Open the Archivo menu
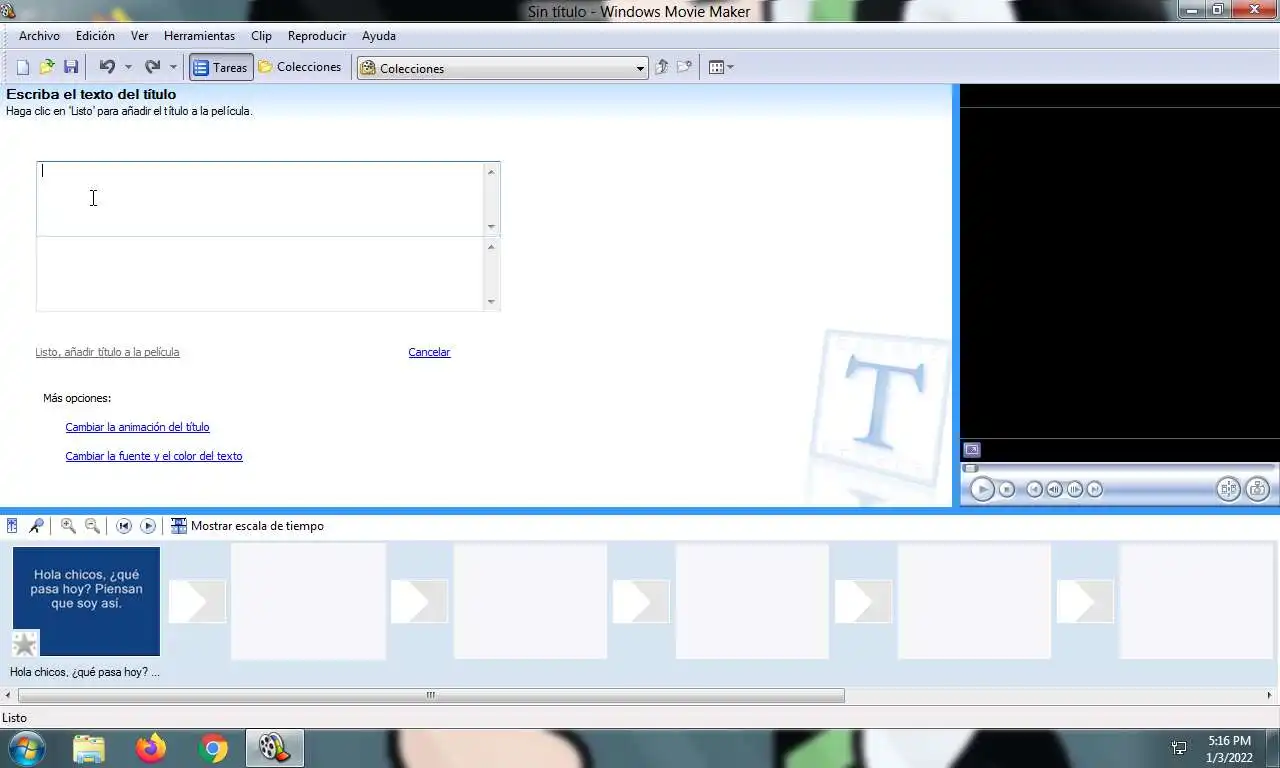Image resolution: width=1280 pixels, height=768 pixels. [39, 36]
